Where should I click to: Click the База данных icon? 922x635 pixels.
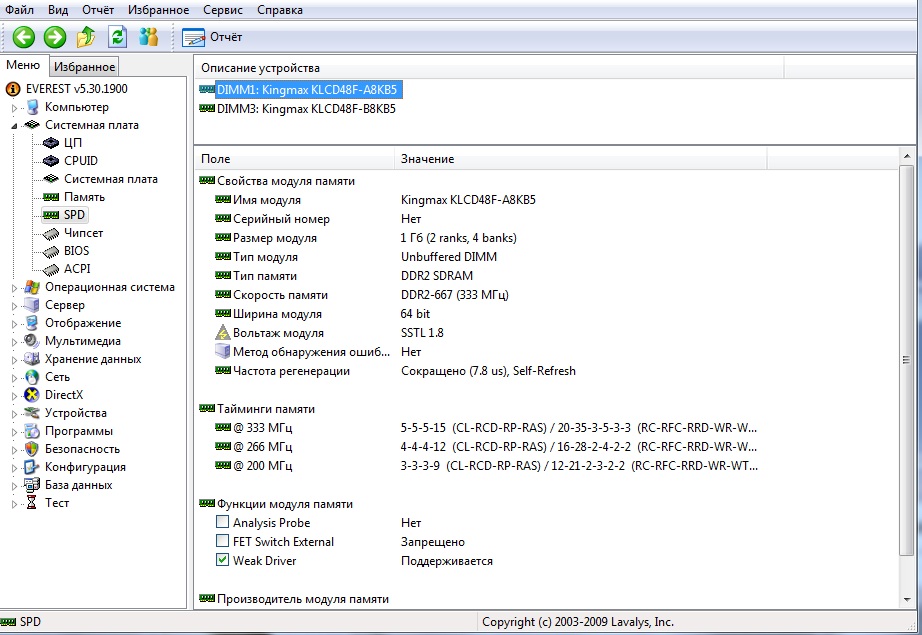pos(32,485)
